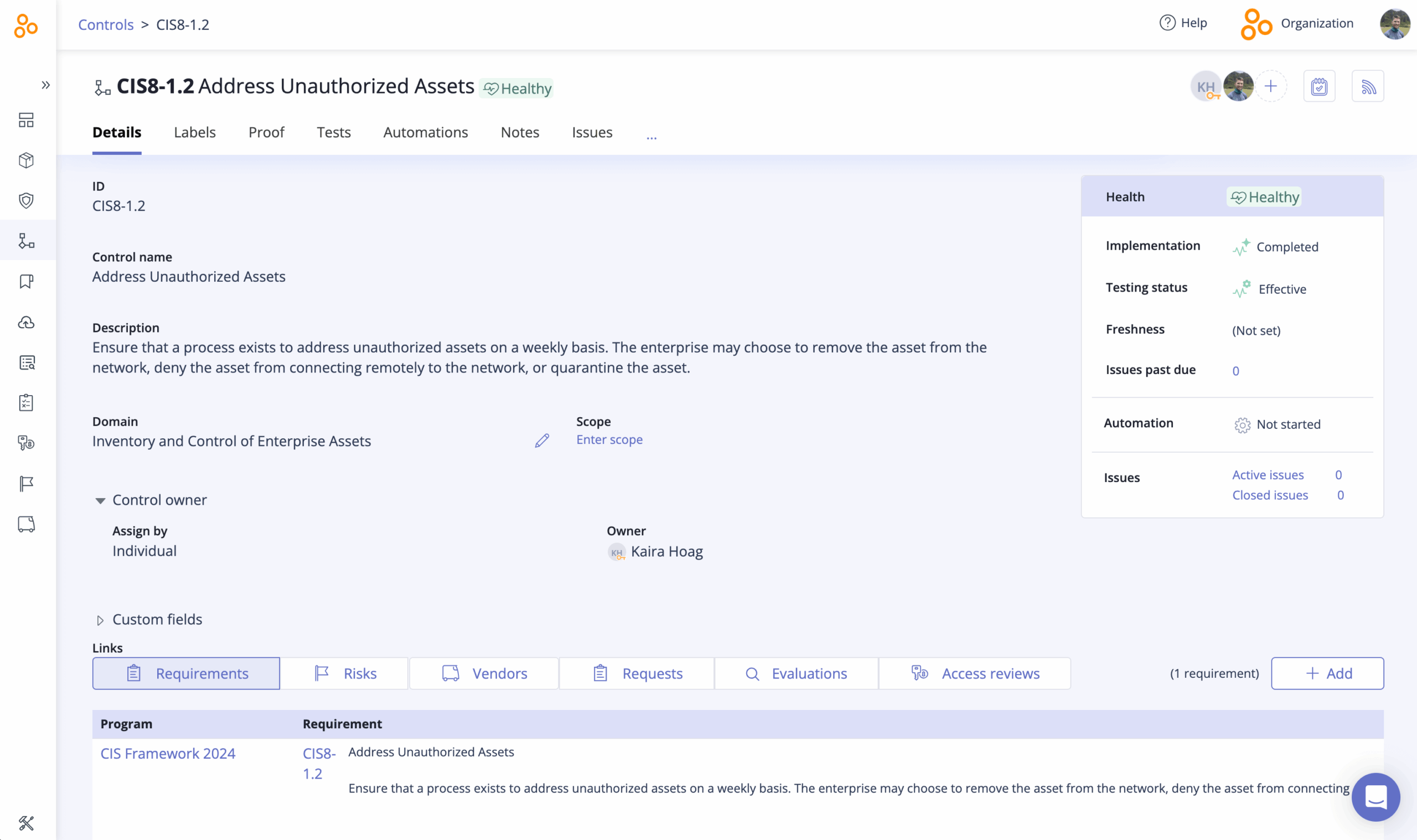Screen dimensions: 1417x840
Task: Open the shield icon in sidebar
Action: click(26, 200)
